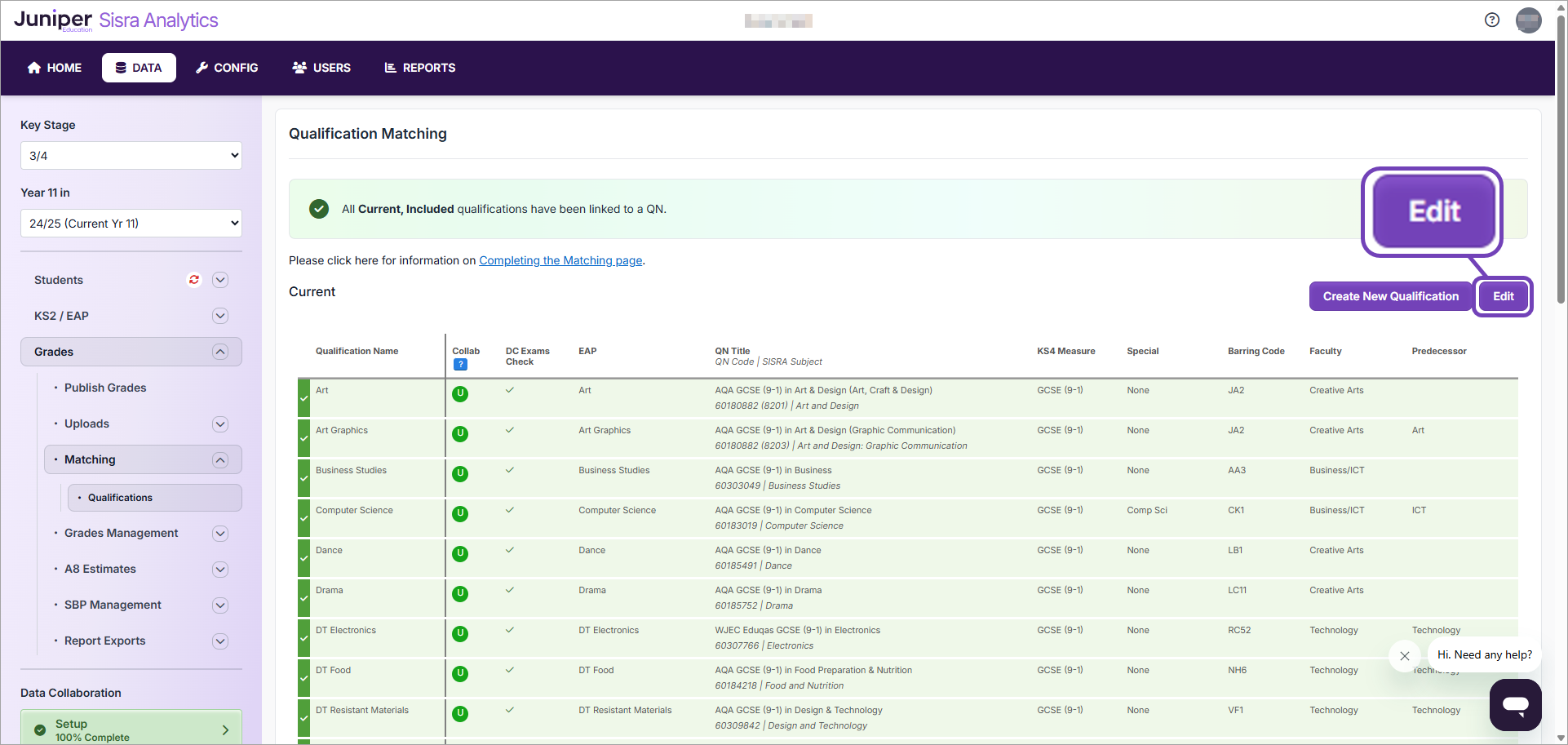This screenshot has width=1568, height=745.
Task: Open the Key Stage dropdown
Action: [131, 155]
